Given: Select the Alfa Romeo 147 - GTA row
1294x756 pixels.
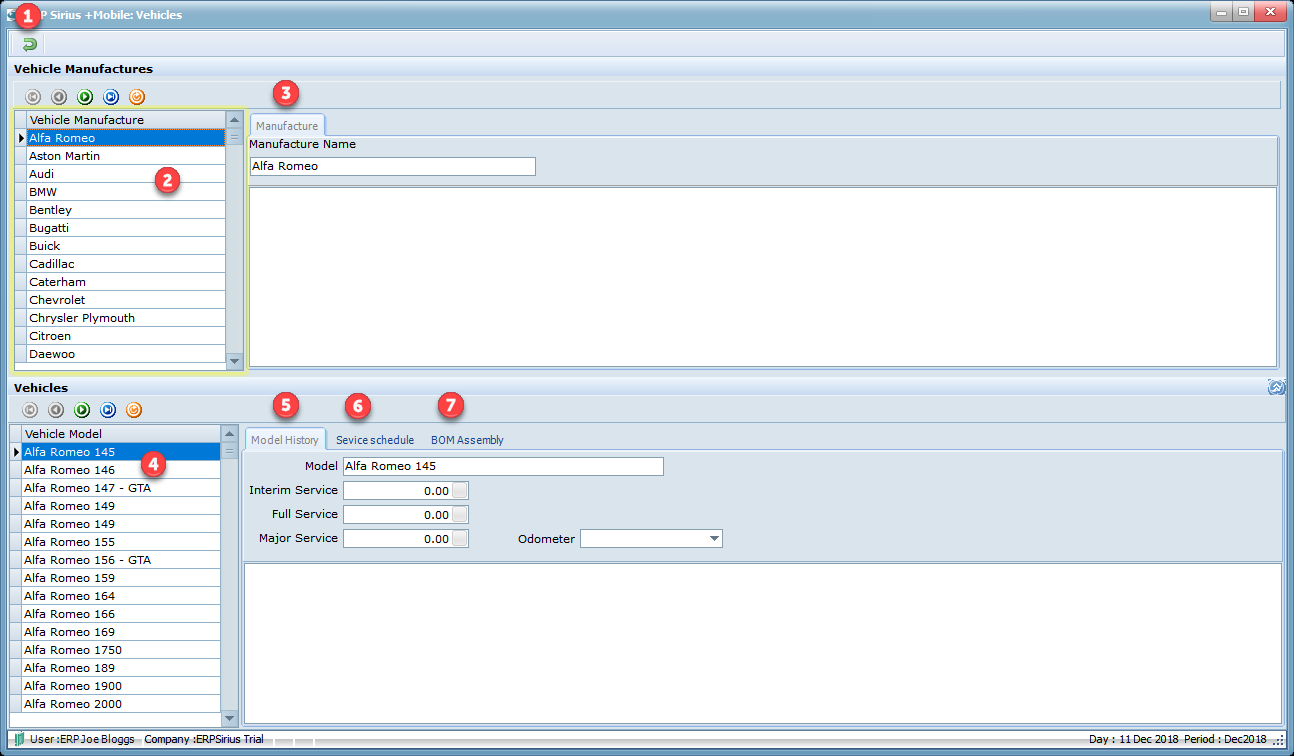Looking at the screenshot, I should coord(121,488).
